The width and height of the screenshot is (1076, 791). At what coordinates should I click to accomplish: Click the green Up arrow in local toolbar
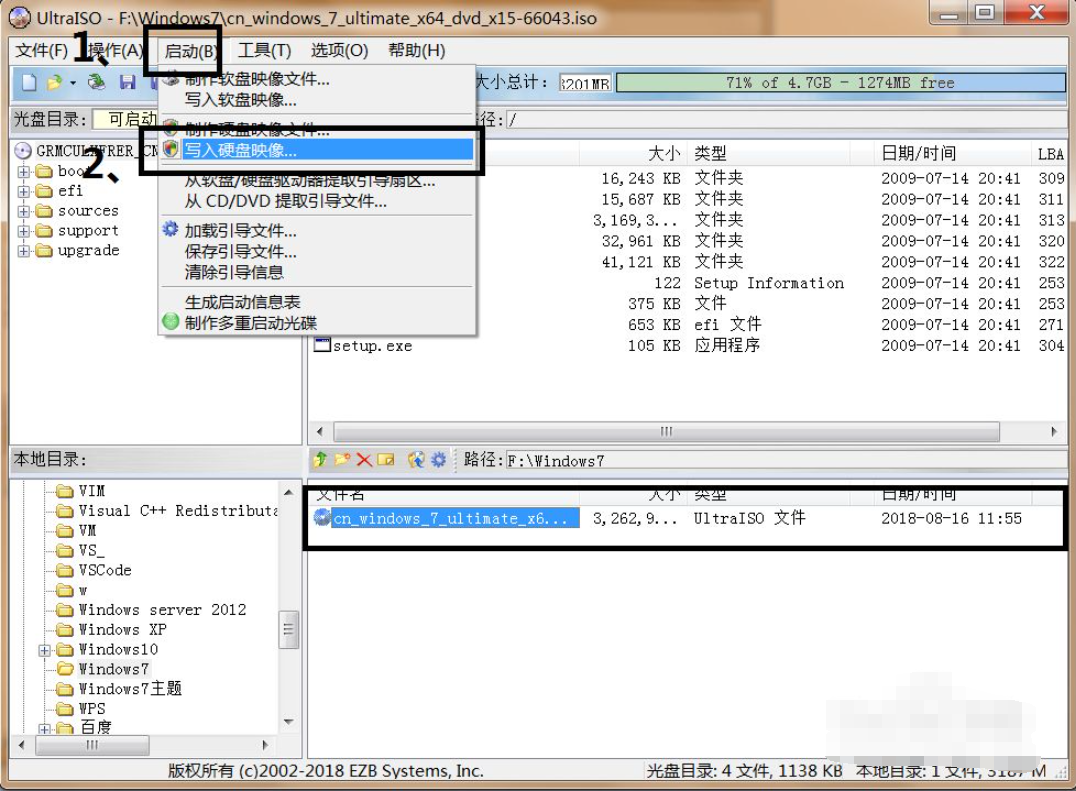click(320, 460)
